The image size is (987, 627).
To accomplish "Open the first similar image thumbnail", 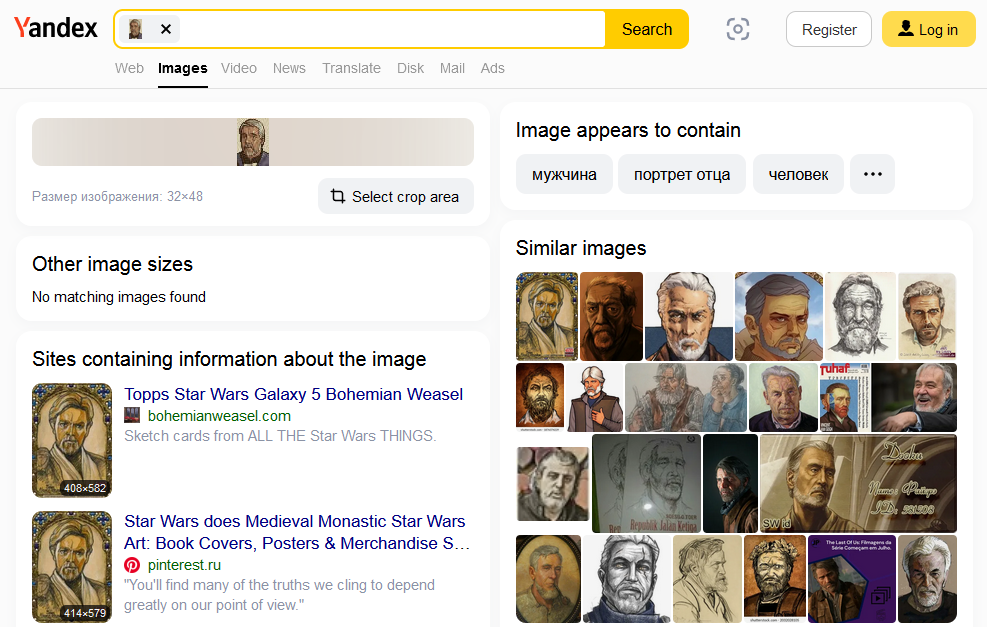I will click(546, 316).
